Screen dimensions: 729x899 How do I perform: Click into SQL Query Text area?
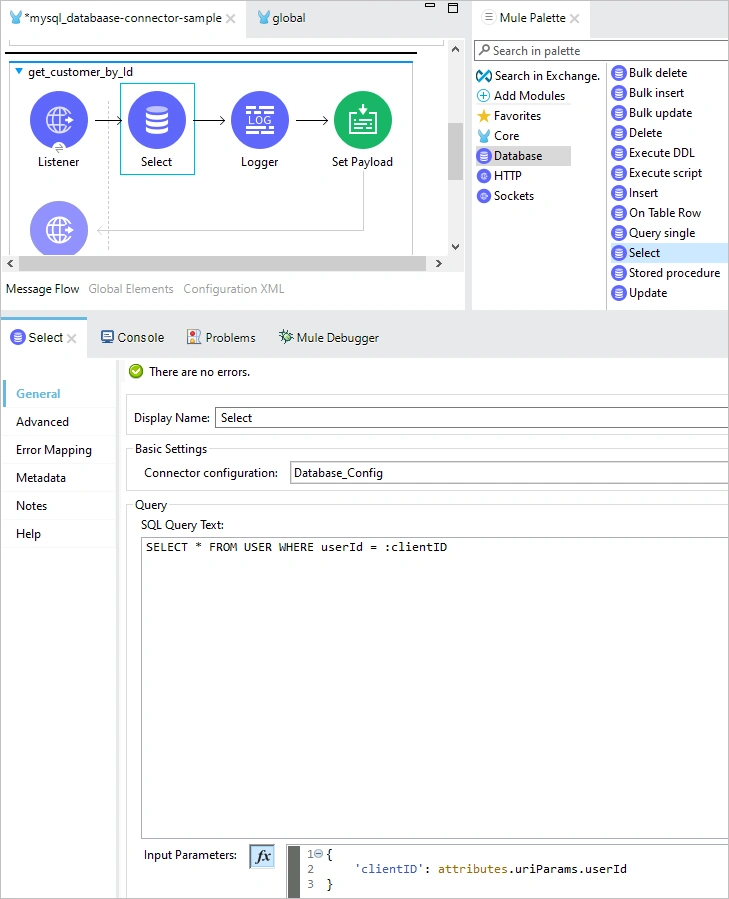(435, 687)
